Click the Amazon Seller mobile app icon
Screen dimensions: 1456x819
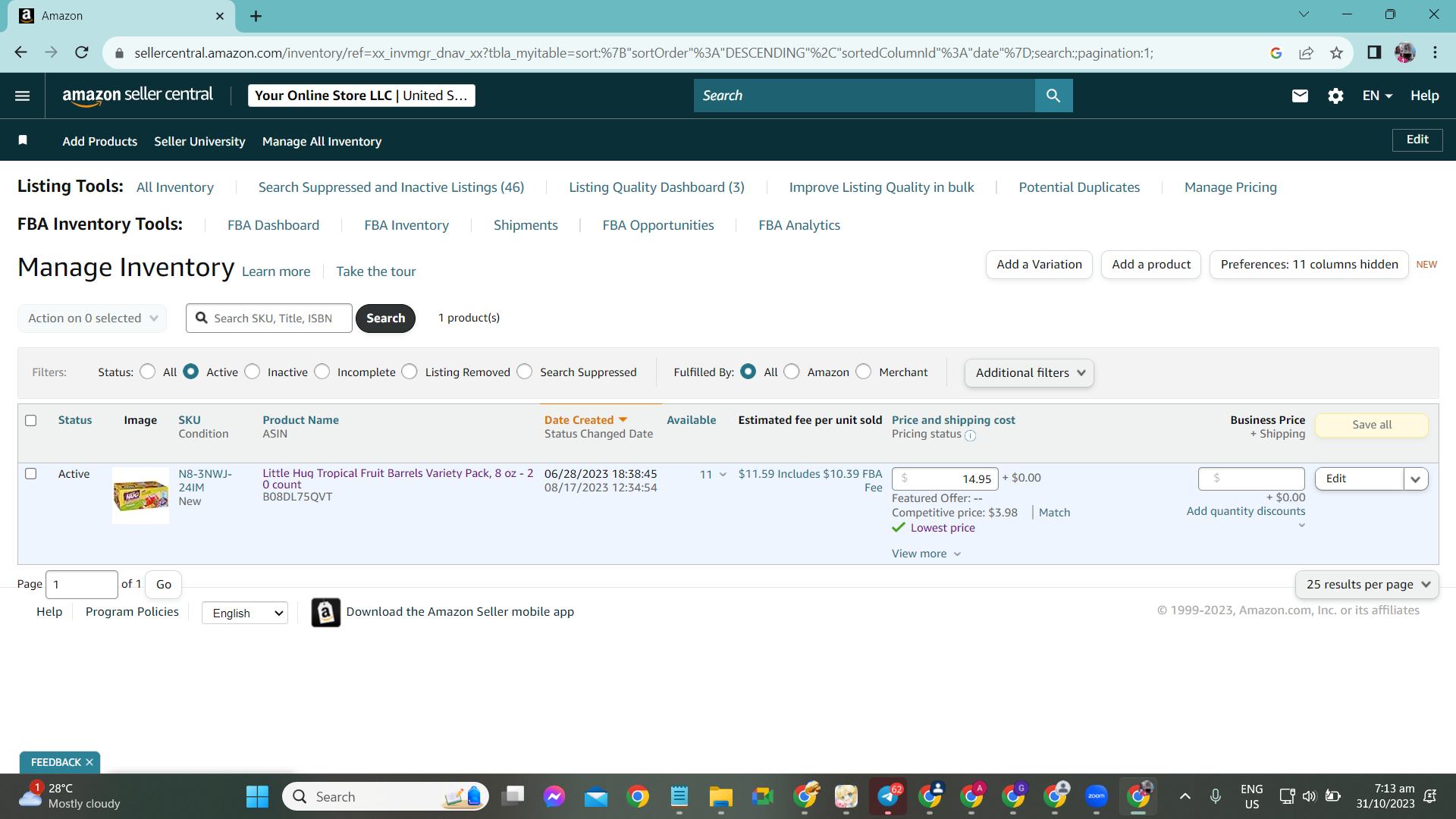point(326,612)
